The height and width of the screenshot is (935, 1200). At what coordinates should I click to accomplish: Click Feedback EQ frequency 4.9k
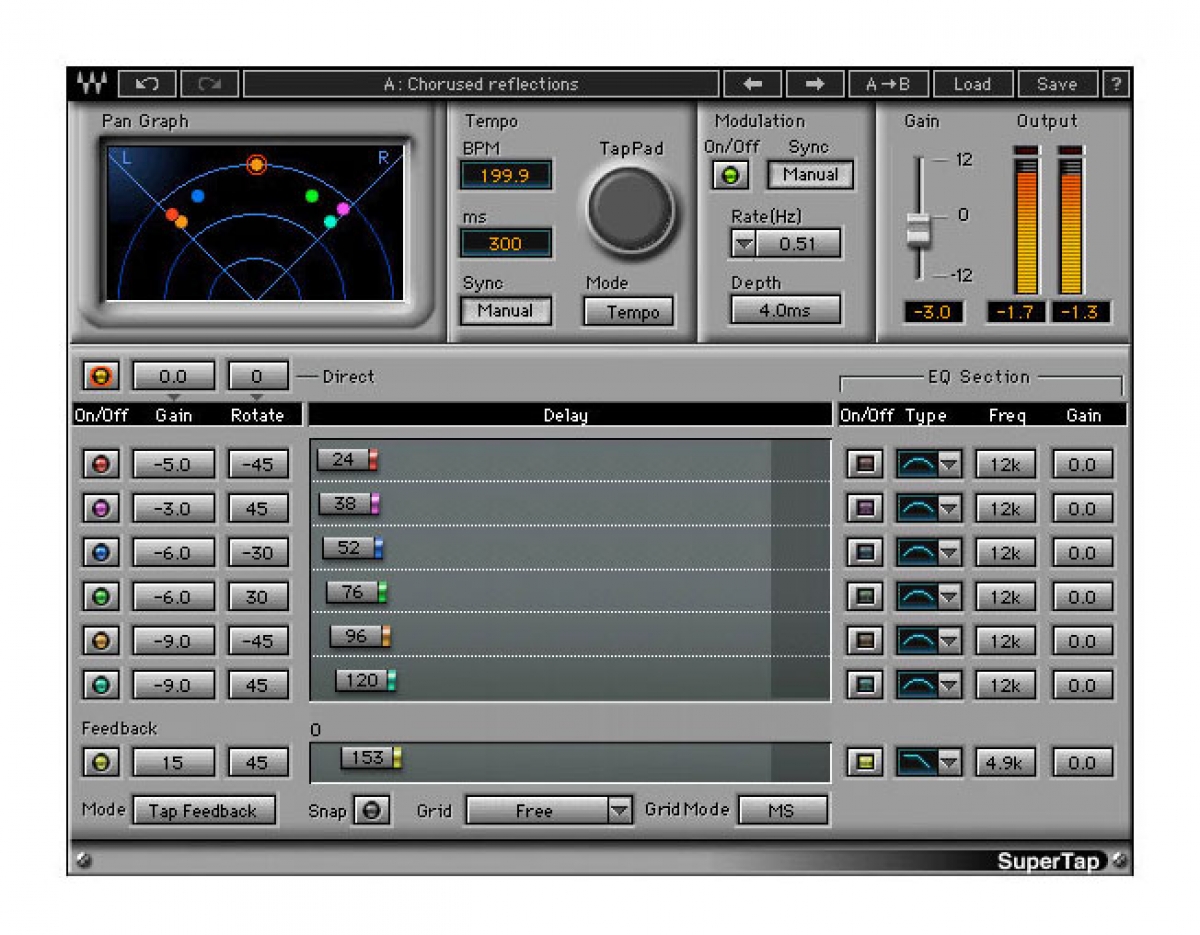coord(1005,763)
